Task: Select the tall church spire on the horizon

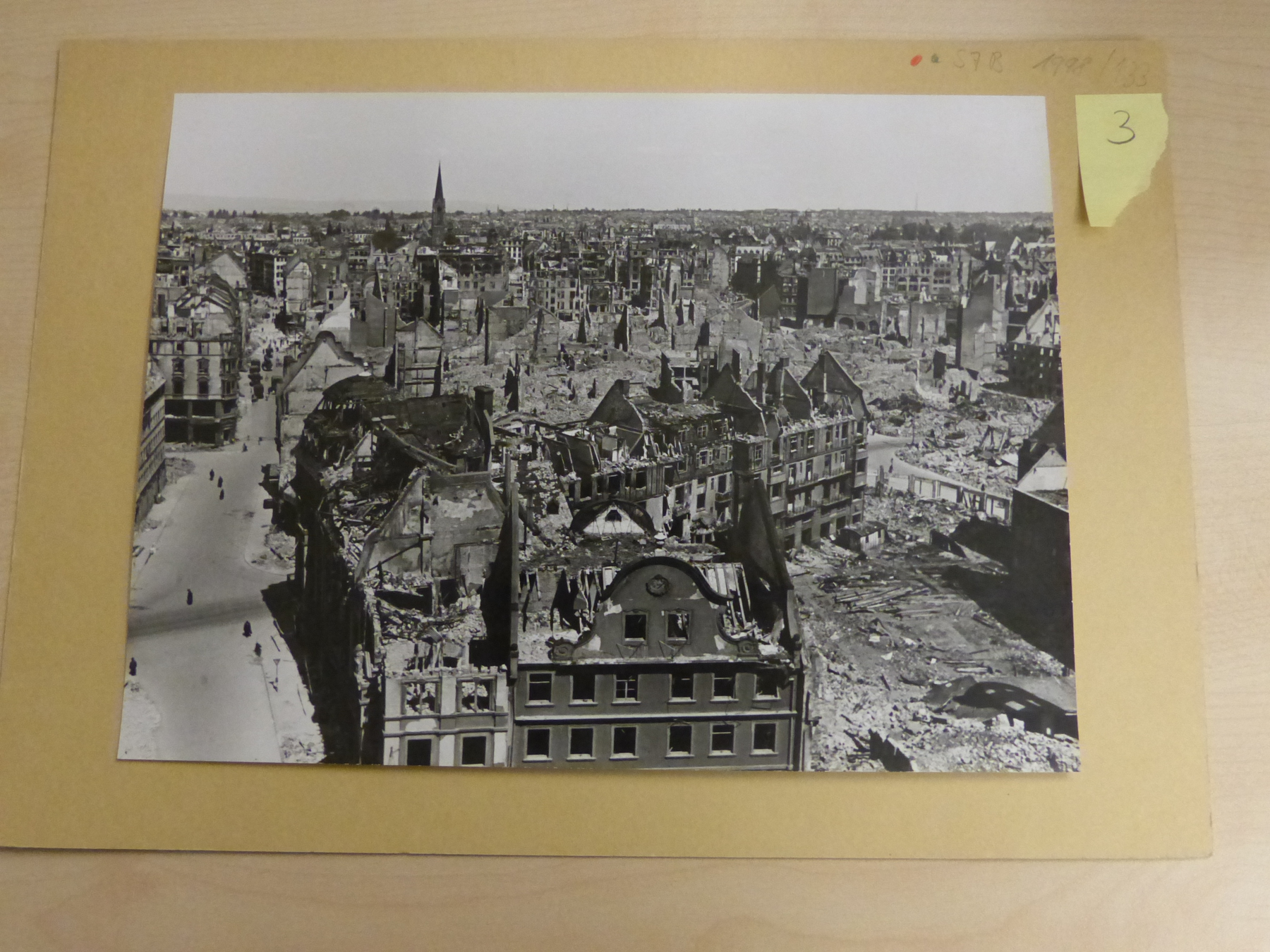Action: point(438,192)
